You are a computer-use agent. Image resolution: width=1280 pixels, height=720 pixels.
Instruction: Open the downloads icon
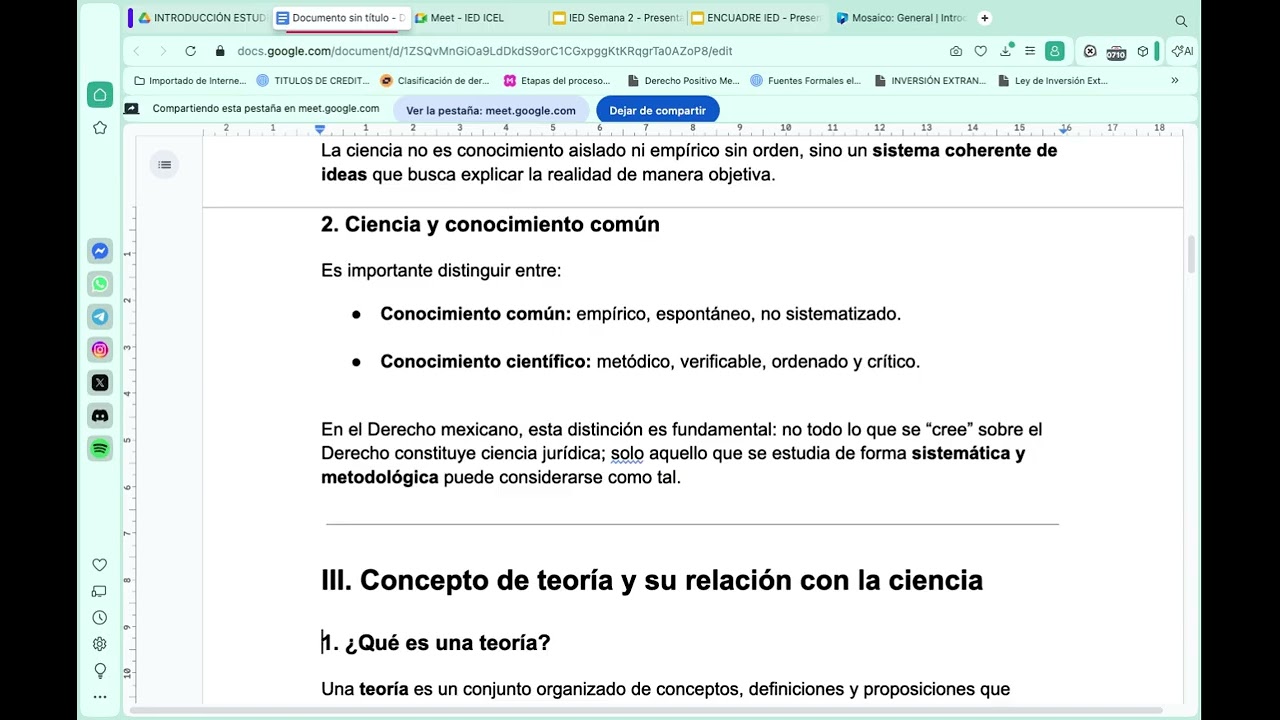click(1006, 51)
